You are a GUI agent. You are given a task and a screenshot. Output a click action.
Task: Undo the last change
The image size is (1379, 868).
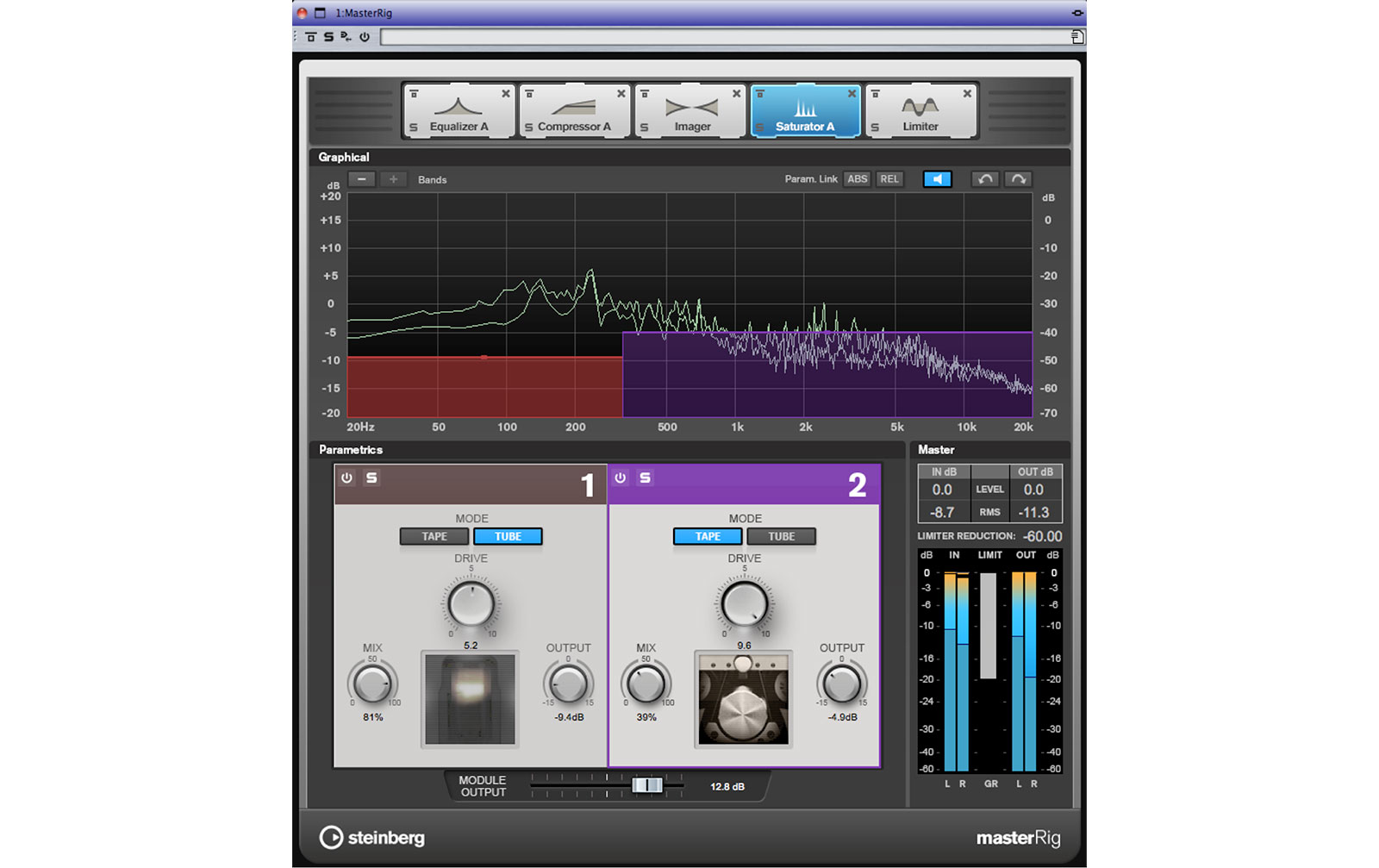(985, 179)
